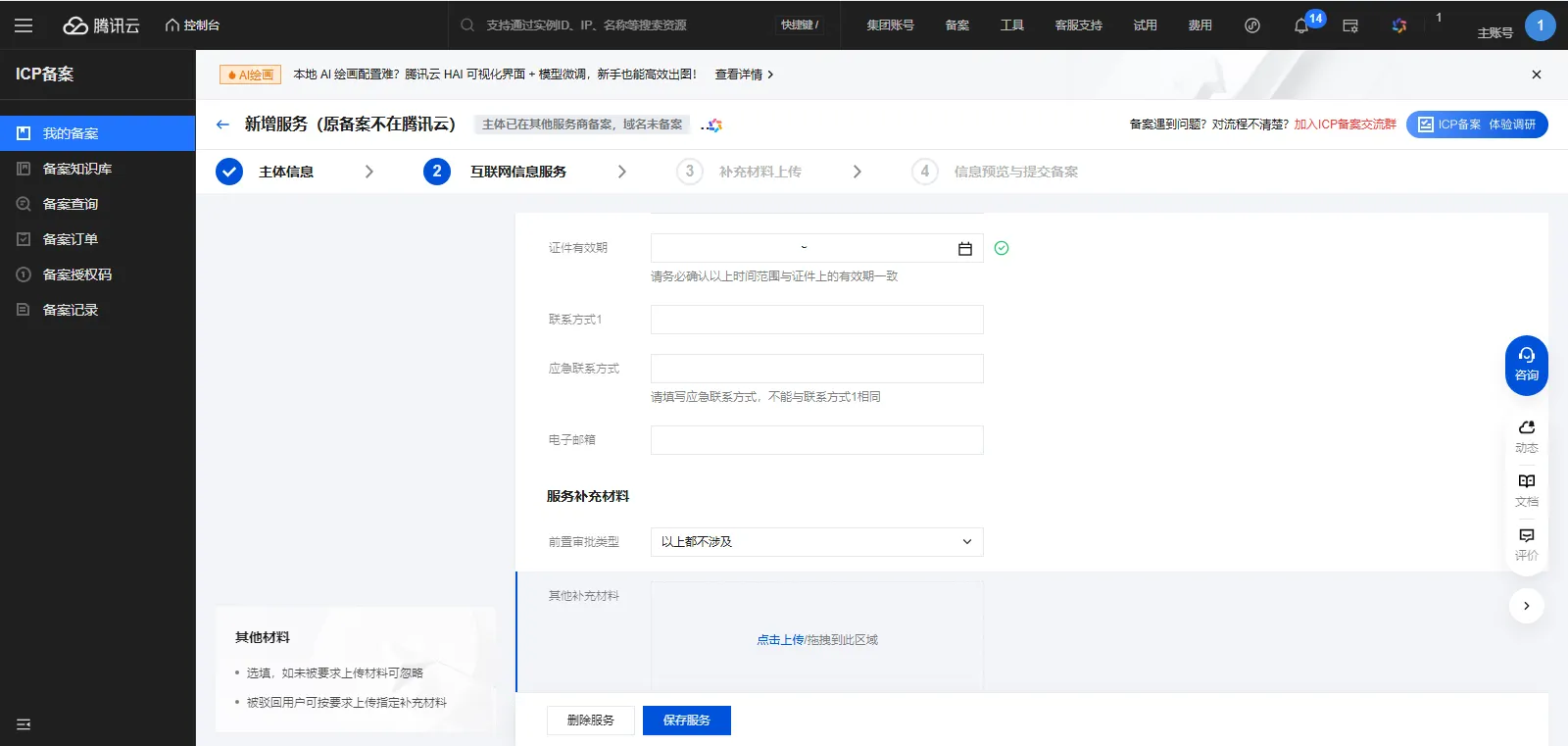The image size is (1568, 746).
Task: Go back with the left arrow
Action: click(x=222, y=124)
